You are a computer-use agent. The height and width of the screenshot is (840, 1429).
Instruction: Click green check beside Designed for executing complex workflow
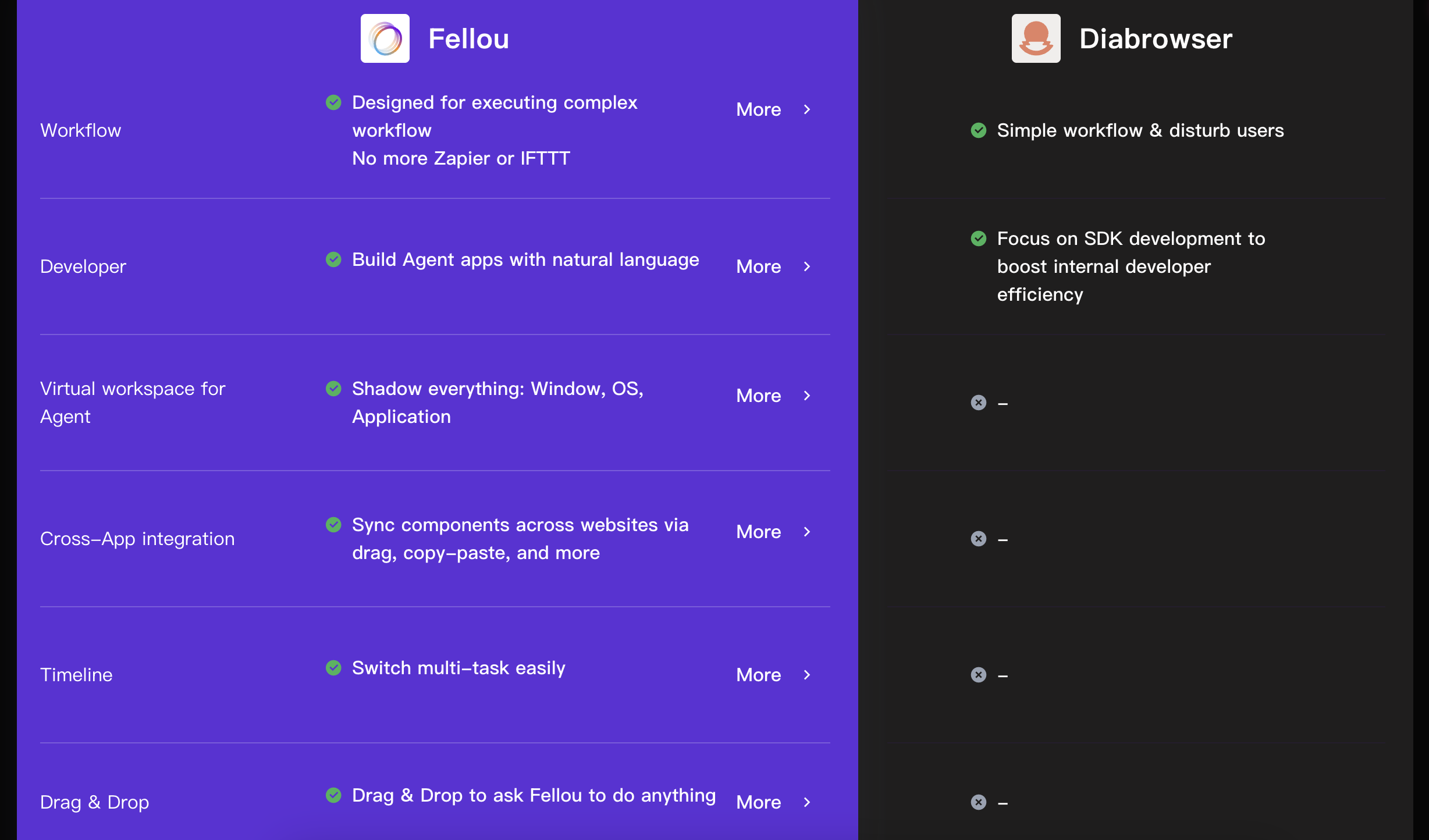tap(333, 102)
